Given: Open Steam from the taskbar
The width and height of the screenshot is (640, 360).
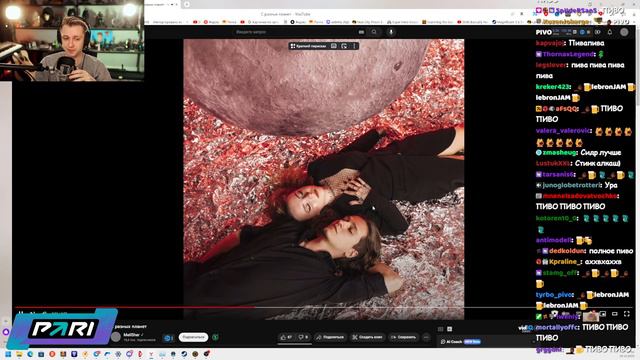Looking at the screenshot, I should point(184,354).
